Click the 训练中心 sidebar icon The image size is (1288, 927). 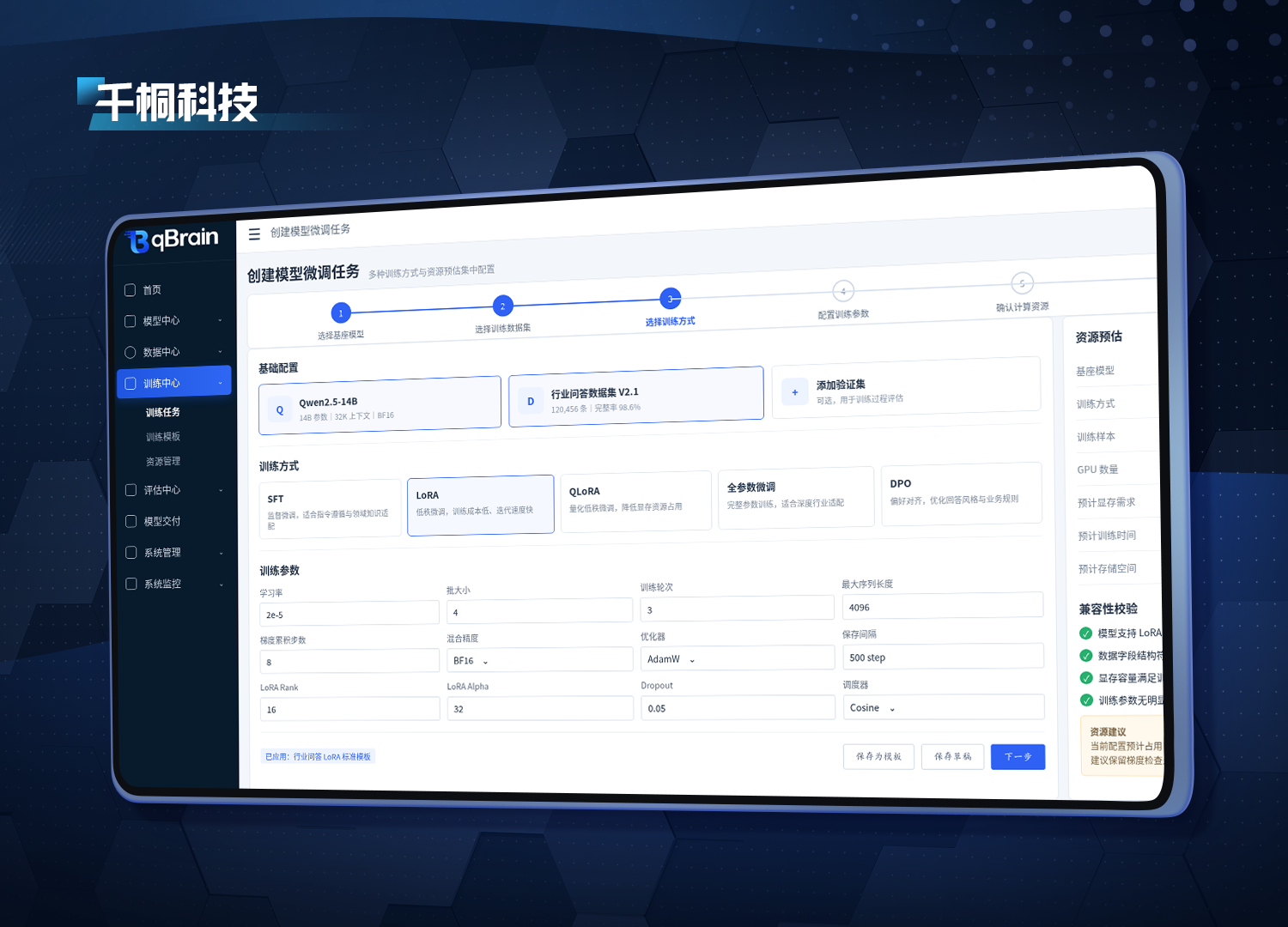click(131, 384)
